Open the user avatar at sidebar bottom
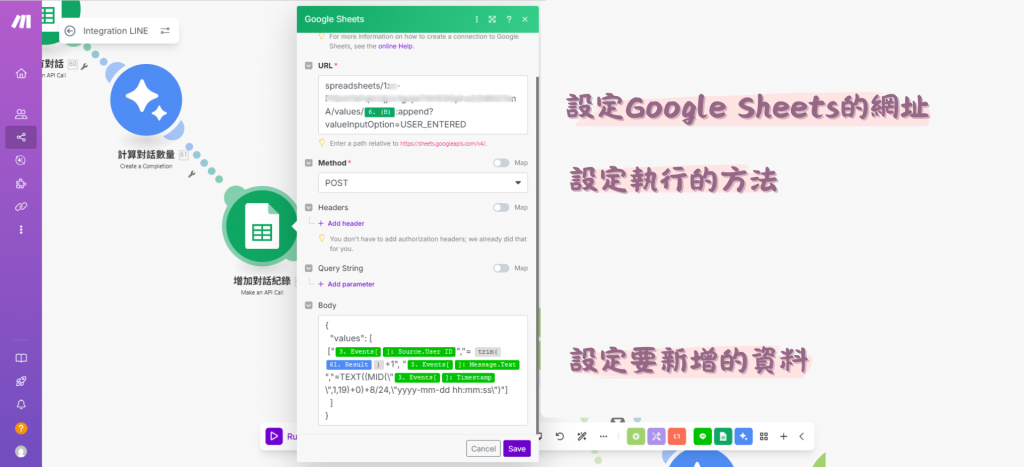The image size is (1024, 467). point(21,451)
